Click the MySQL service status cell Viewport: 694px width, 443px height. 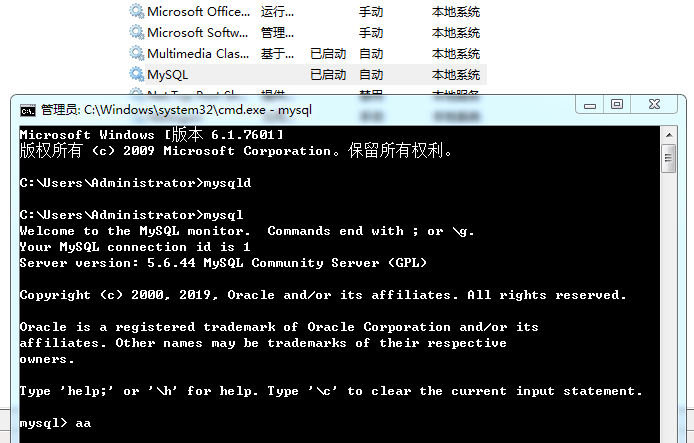[328, 74]
